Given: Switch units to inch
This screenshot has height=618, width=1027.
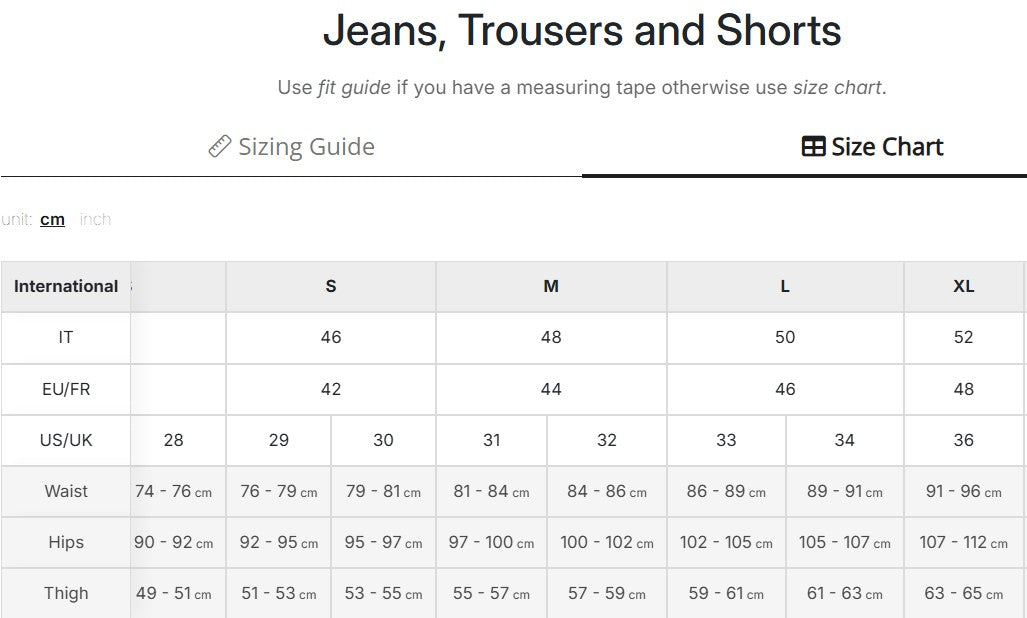Looking at the screenshot, I should point(95,219).
